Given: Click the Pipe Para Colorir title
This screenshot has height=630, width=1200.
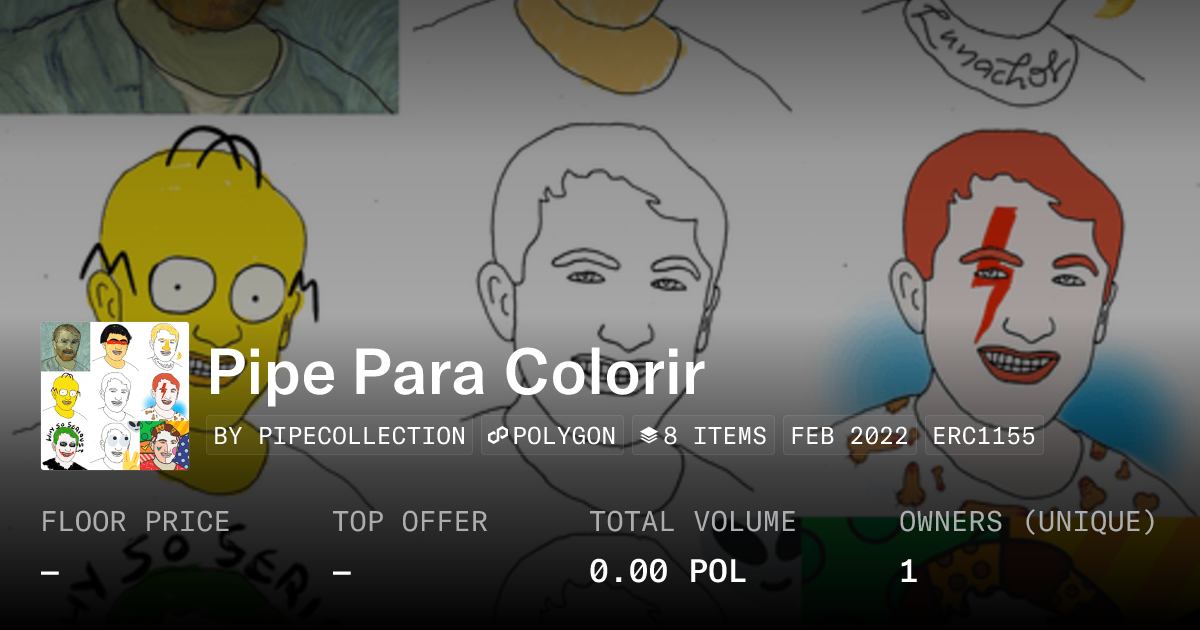Looking at the screenshot, I should [x=456, y=374].
